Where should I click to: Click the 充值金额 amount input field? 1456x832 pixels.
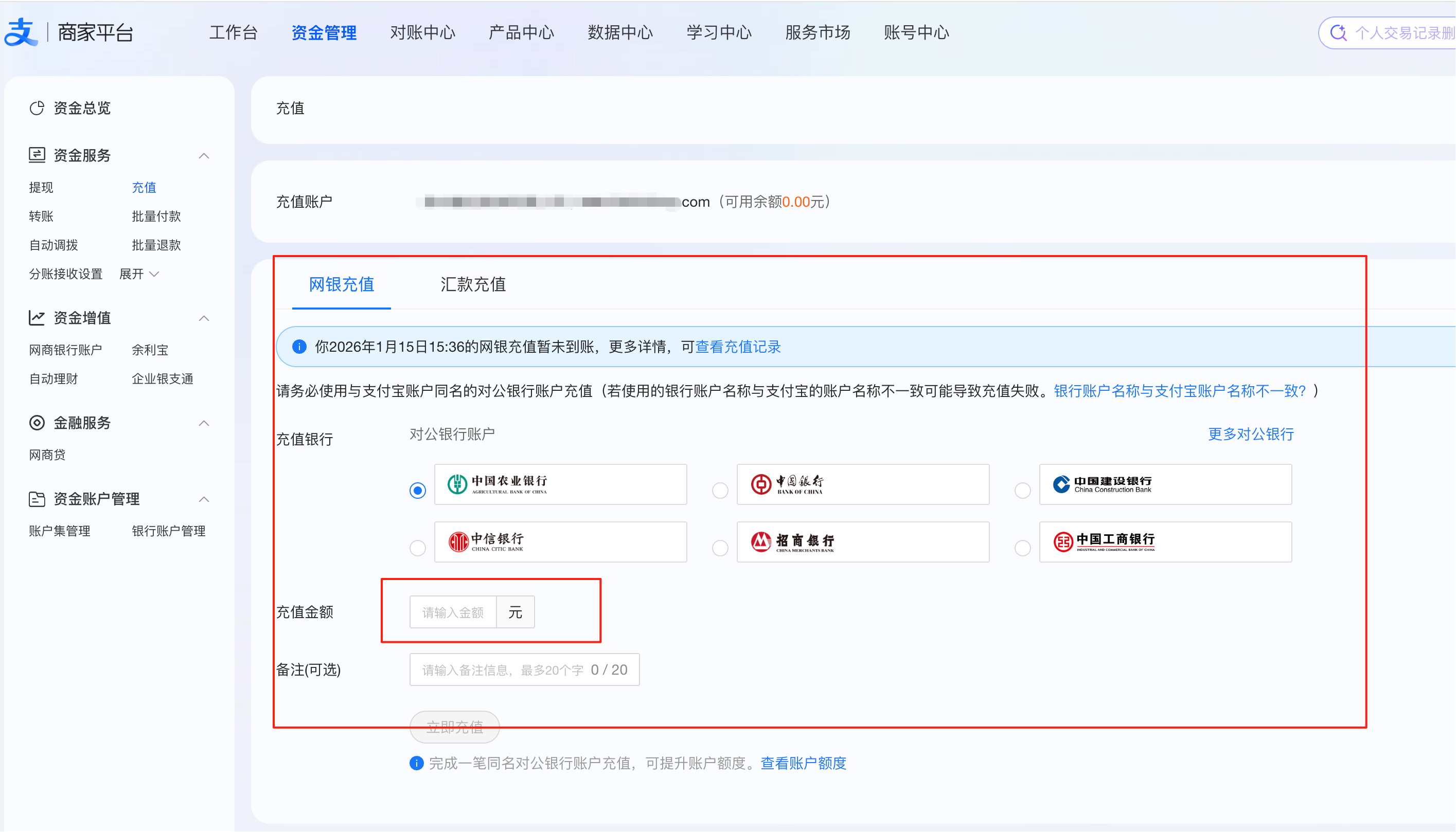[x=453, y=612]
